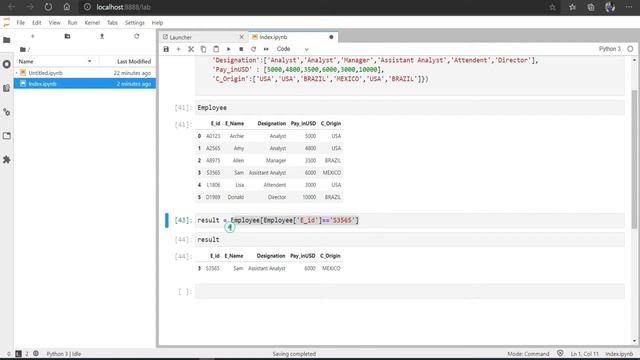This screenshot has width=640, height=360.
Task: Open the Settings menu
Action: (x=135, y=23)
